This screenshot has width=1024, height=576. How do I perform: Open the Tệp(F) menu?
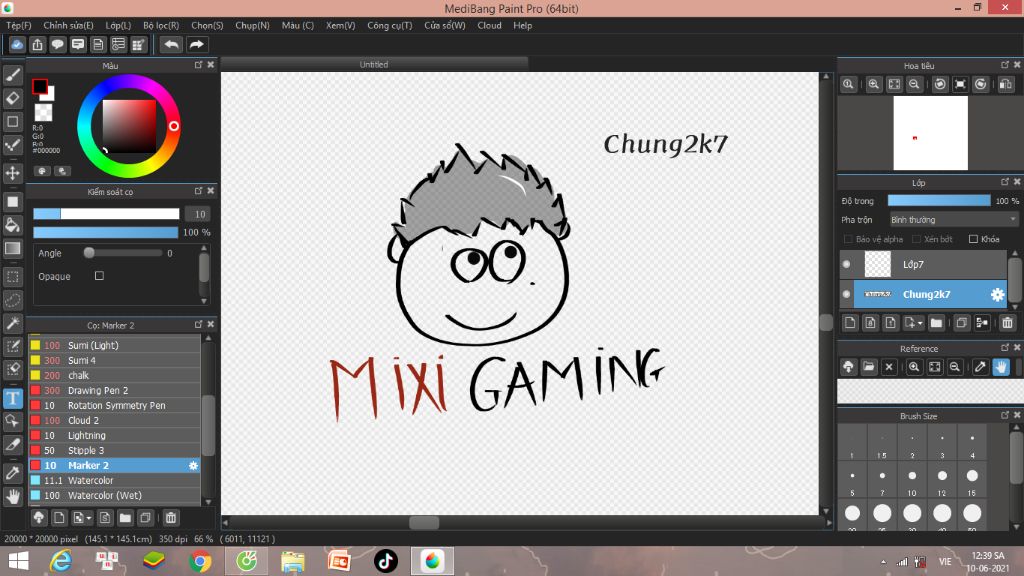pyautogui.click(x=18, y=25)
